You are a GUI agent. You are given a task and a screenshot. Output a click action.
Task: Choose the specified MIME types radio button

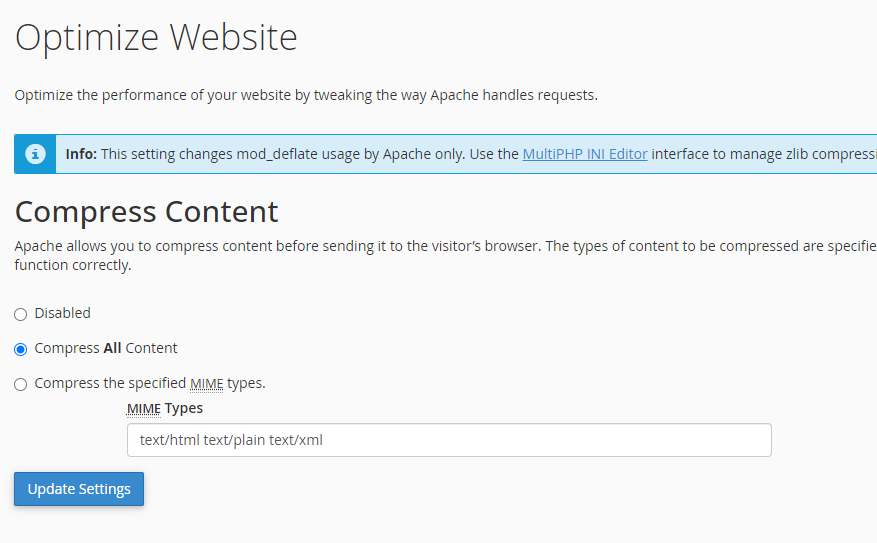coord(21,384)
